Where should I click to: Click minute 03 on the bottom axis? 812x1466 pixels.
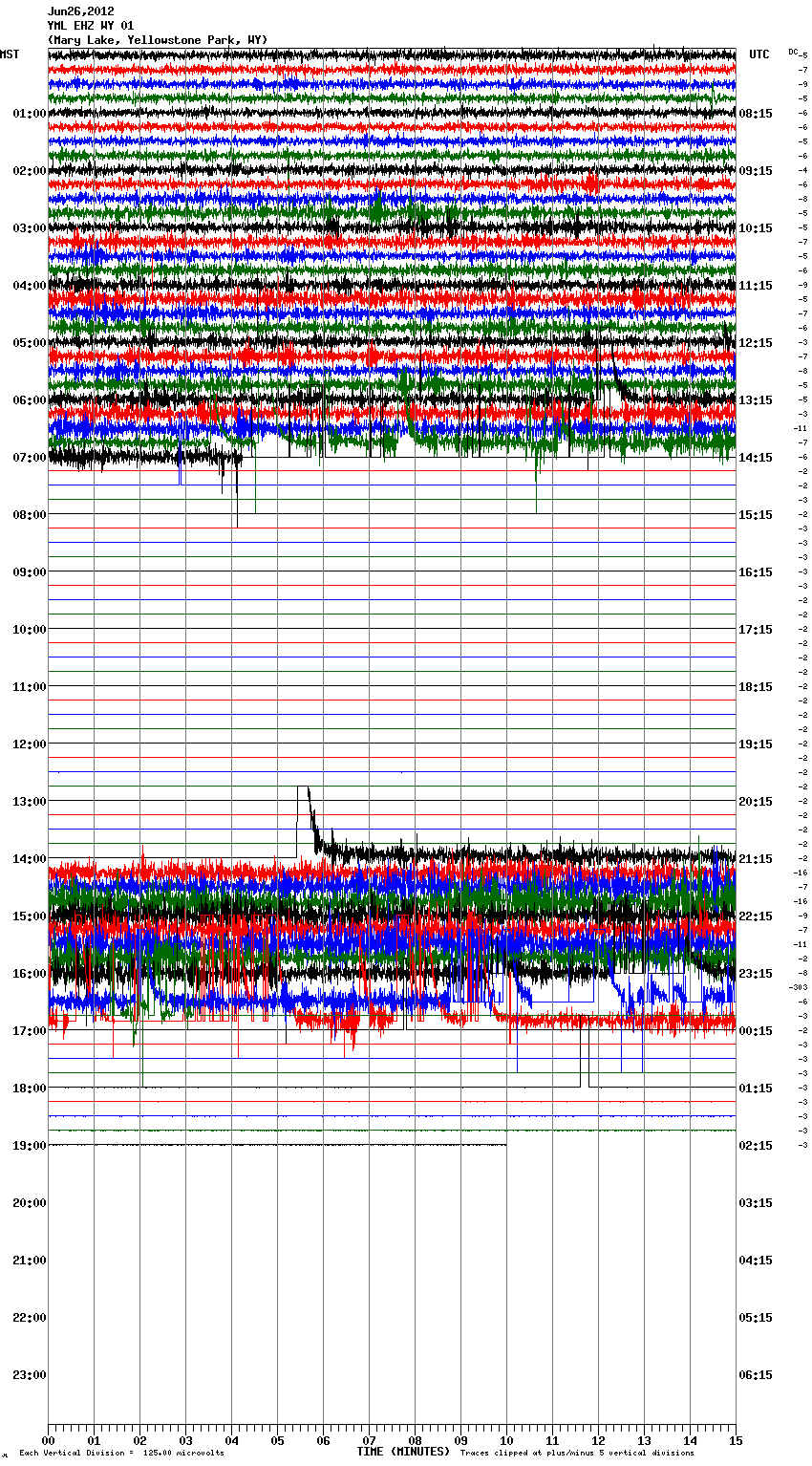click(x=185, y=1440)
